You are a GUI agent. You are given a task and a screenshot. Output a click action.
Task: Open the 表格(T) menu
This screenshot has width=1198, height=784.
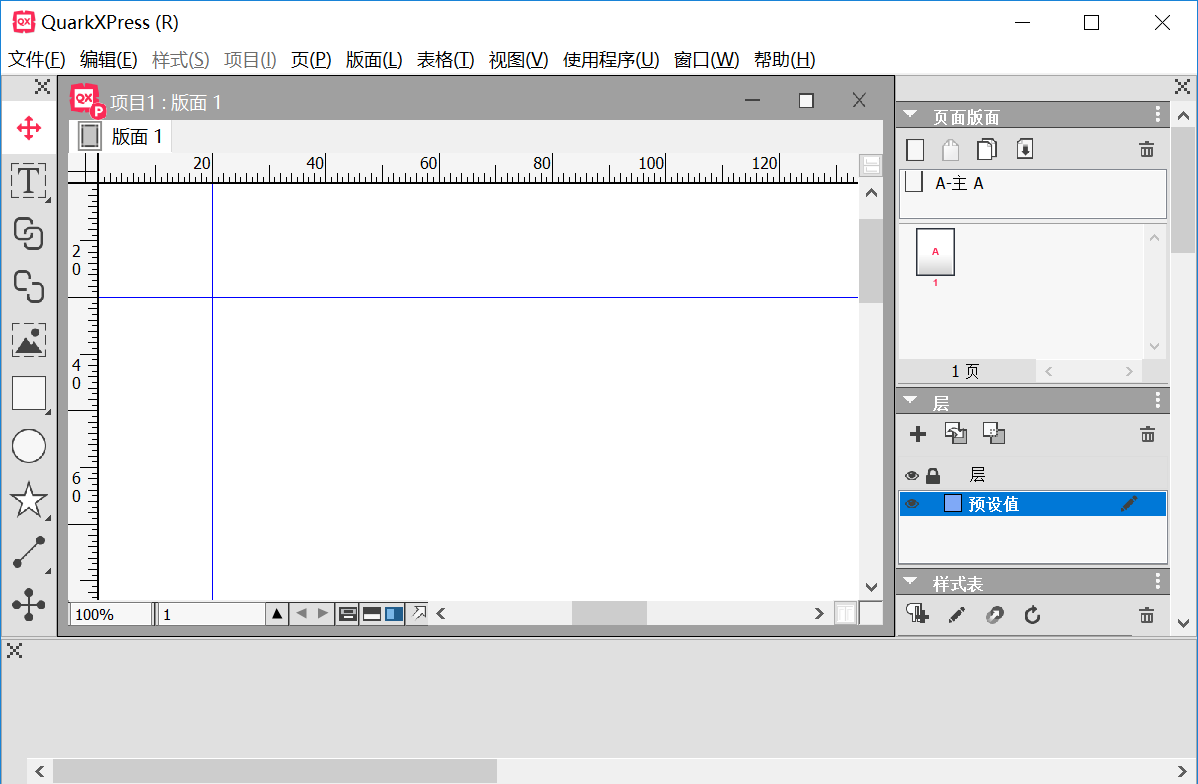pyautogui.click(x=445, y=60)
